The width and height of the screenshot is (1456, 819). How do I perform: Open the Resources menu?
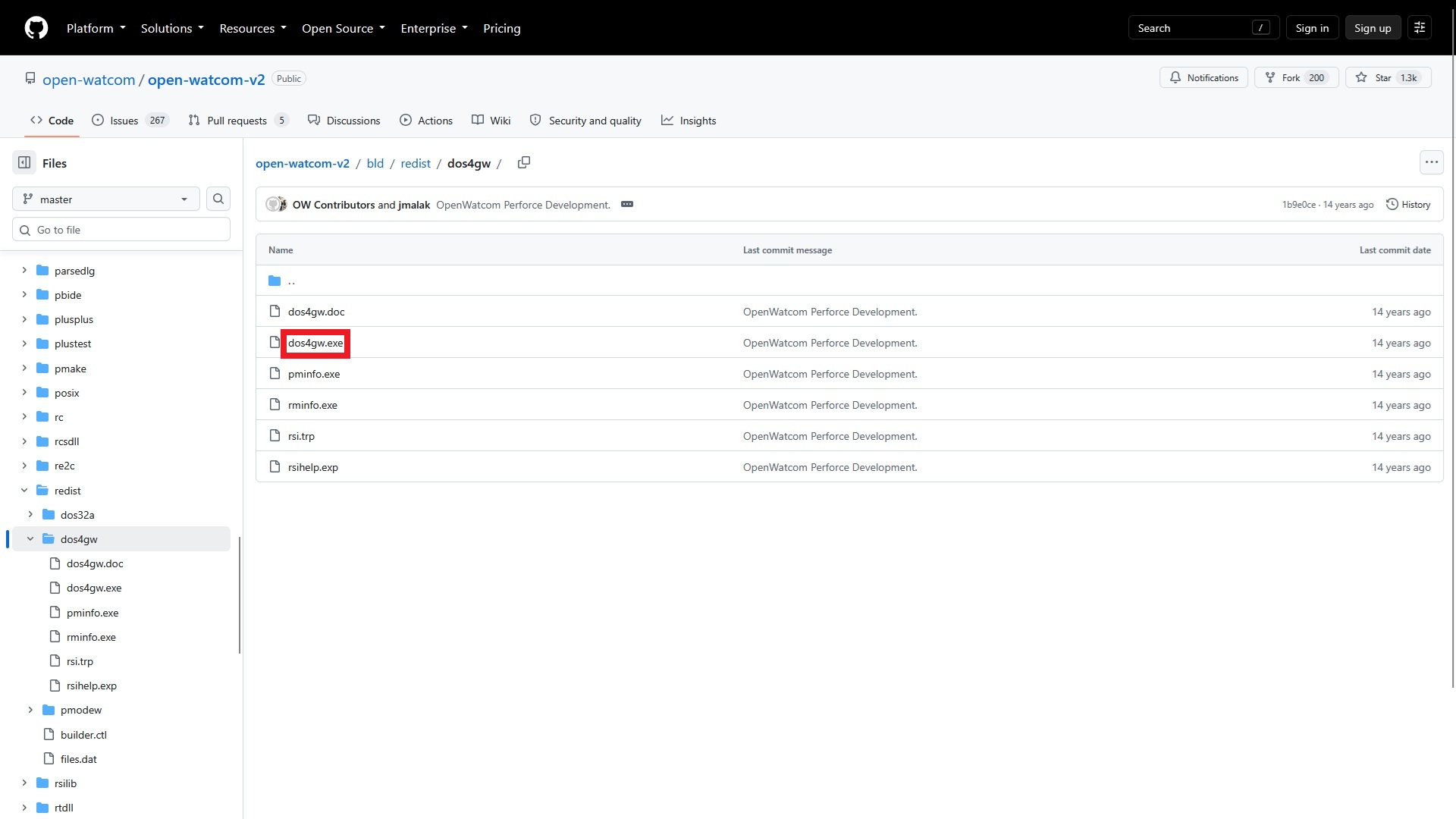(x=253, y=28)
